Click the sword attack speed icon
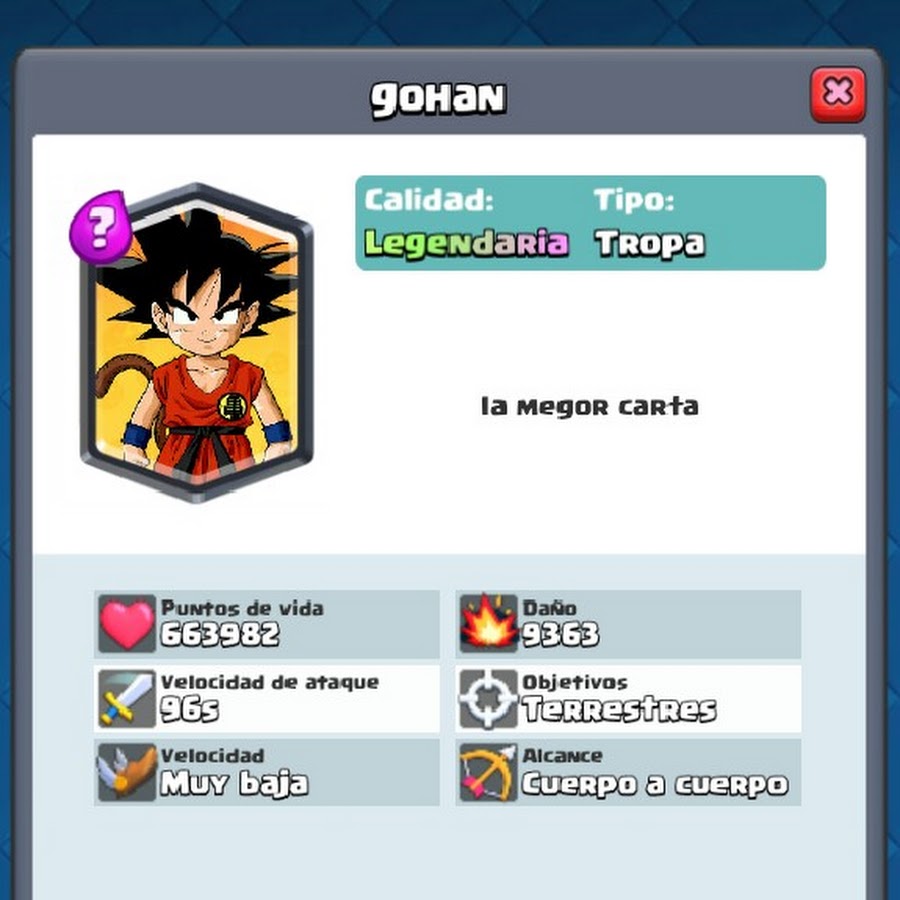This screenshot has width=900, height=900. tap(127, 699)
